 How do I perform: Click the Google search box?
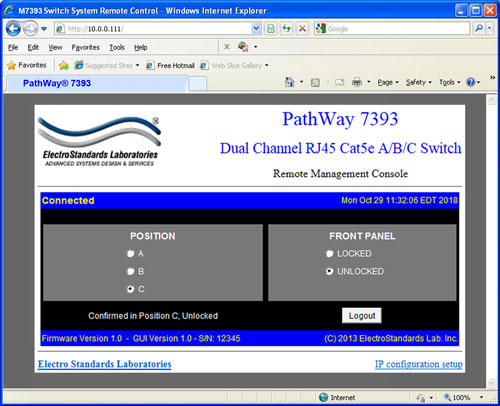point(392,29)
